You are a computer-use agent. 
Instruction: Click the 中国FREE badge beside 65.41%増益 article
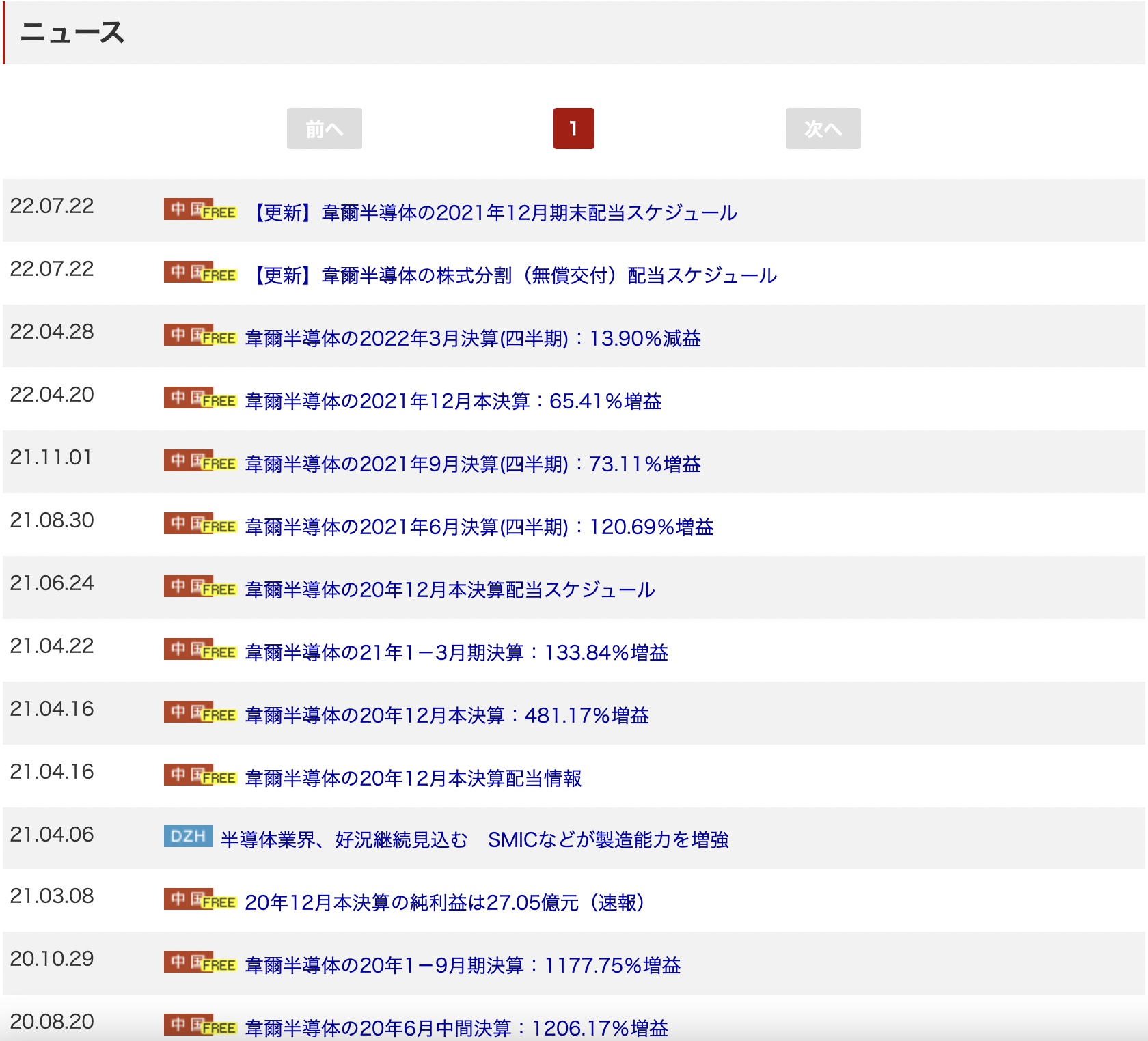(200, 398)
